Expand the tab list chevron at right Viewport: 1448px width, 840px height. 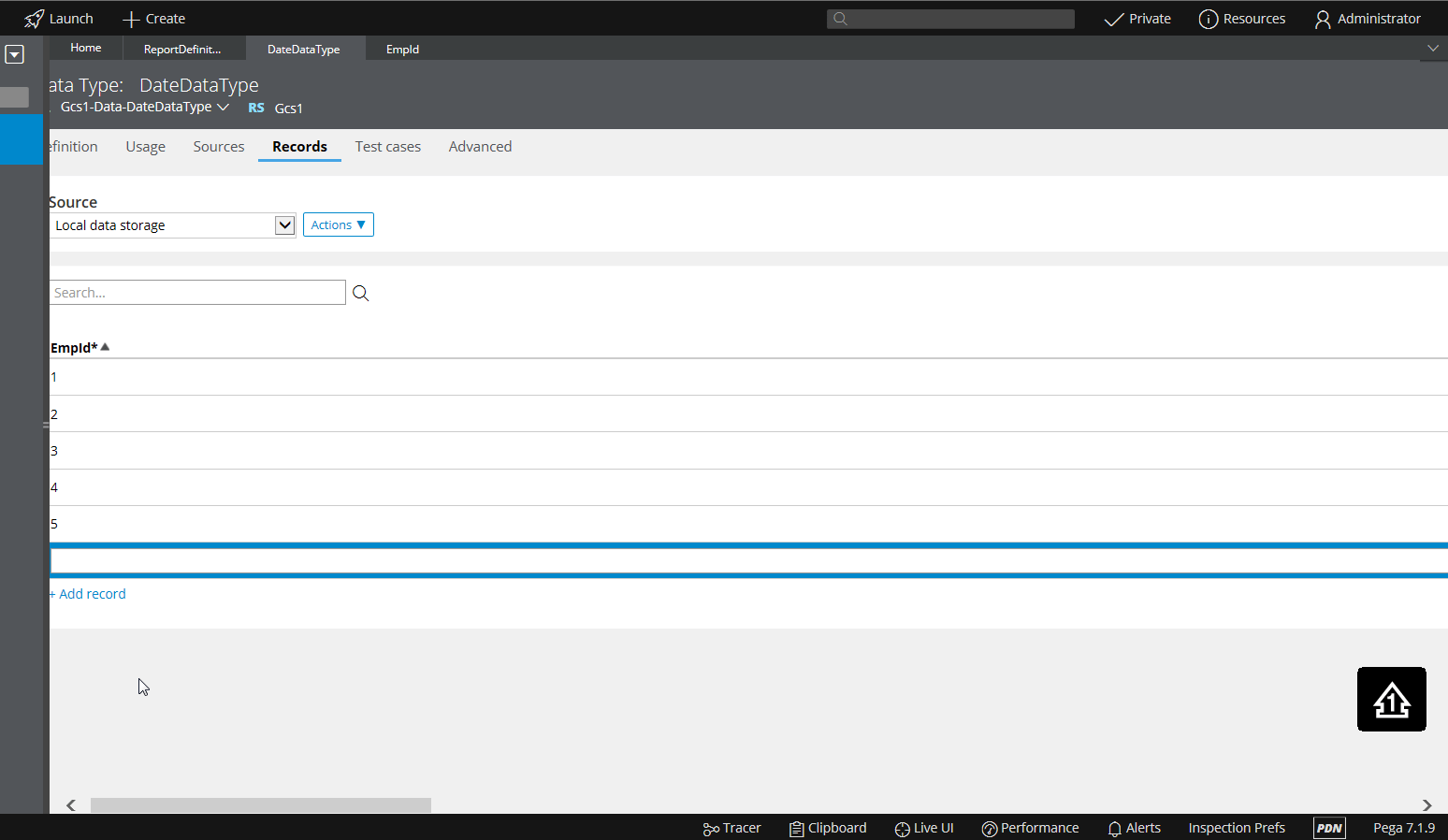coord(1433,48)
